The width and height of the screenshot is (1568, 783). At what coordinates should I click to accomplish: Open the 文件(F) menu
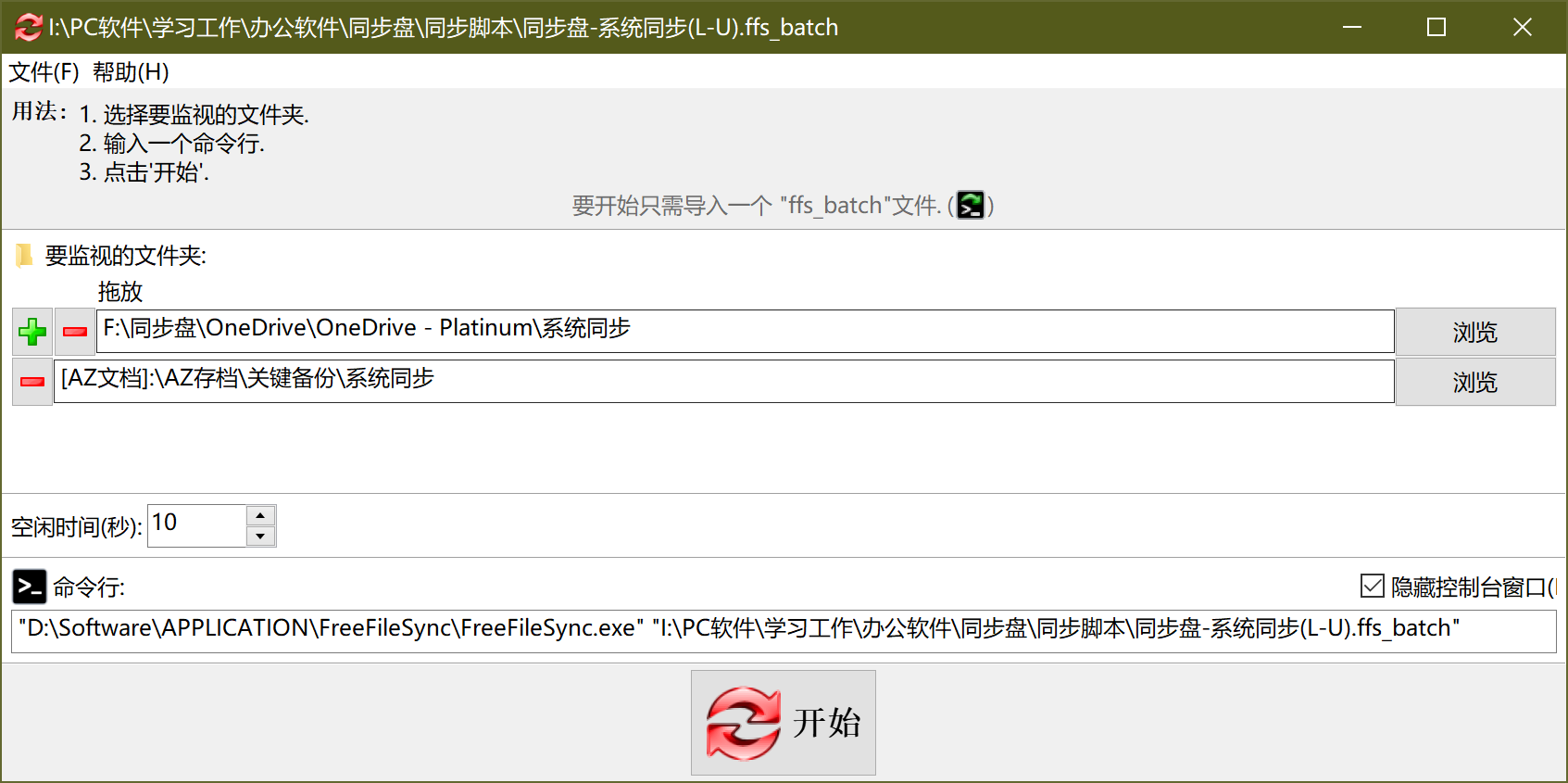[x=44, y=71]
